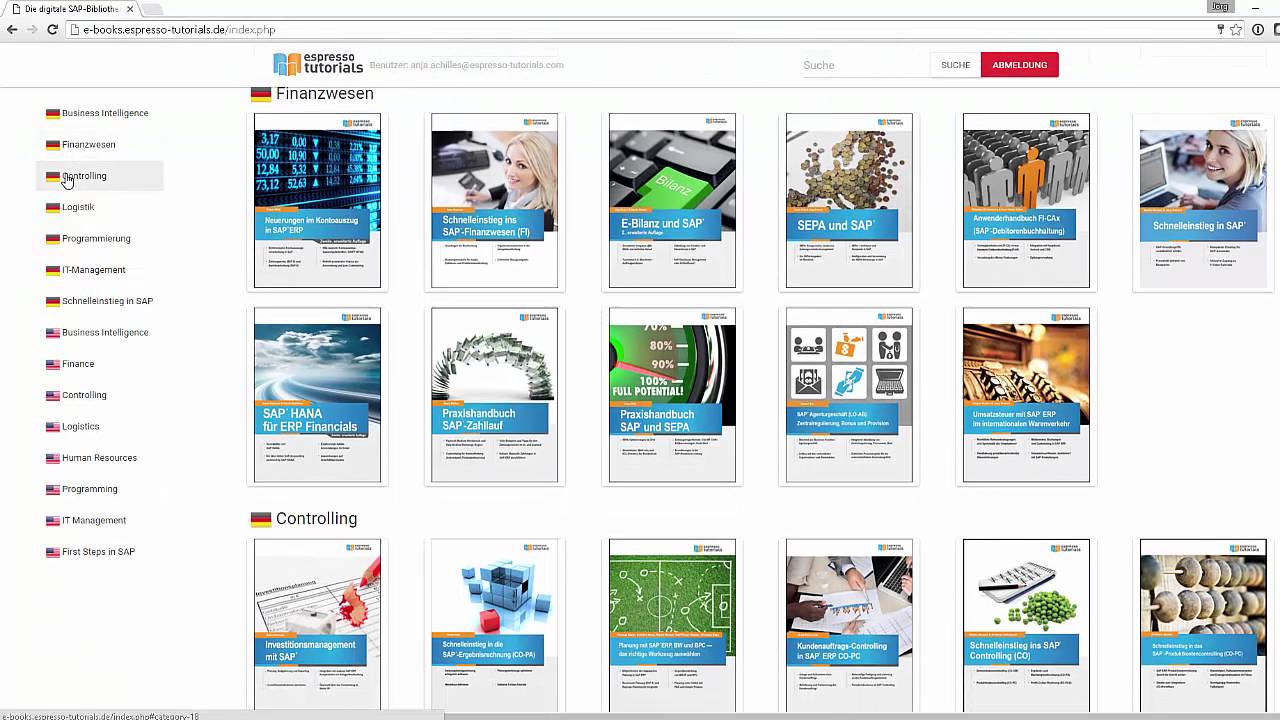Image resolution: width=1280 pixels, height=720 pixels.
Task: Reload the page with the refresh icon
Action: click(52, 30)
